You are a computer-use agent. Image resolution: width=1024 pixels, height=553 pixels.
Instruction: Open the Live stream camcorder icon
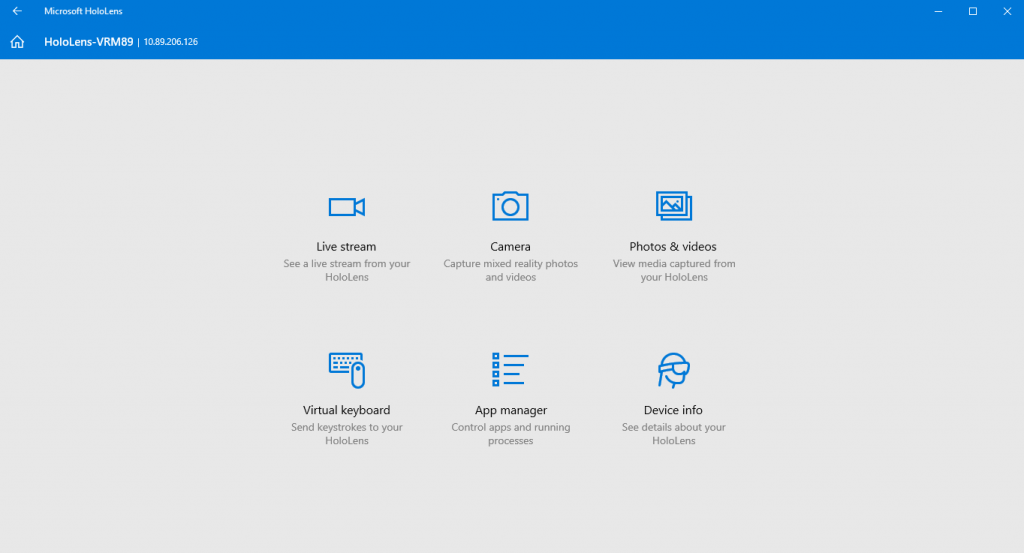click(x=347, y=207)
